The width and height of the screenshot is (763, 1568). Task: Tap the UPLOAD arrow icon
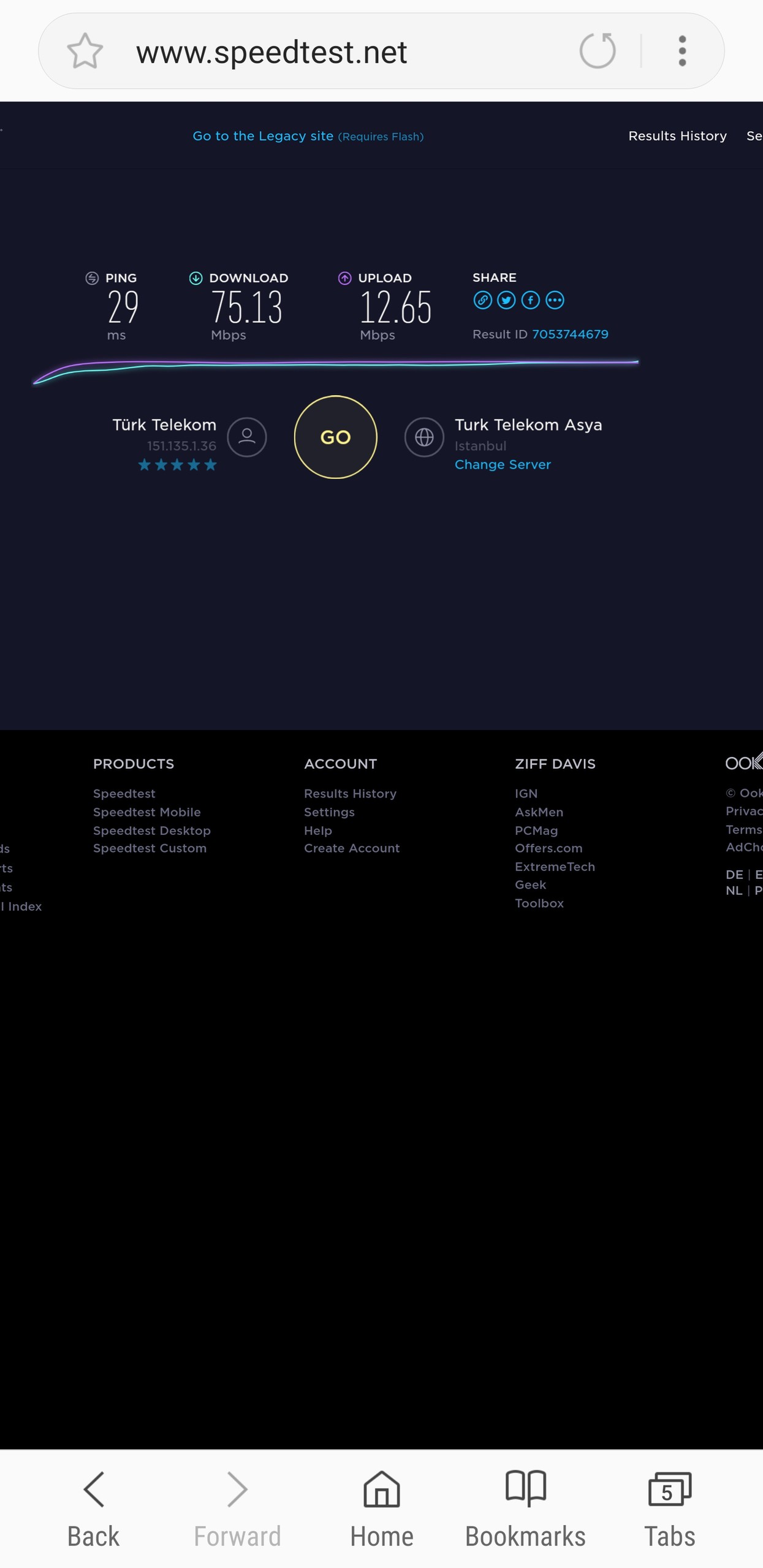click(344, 278)
